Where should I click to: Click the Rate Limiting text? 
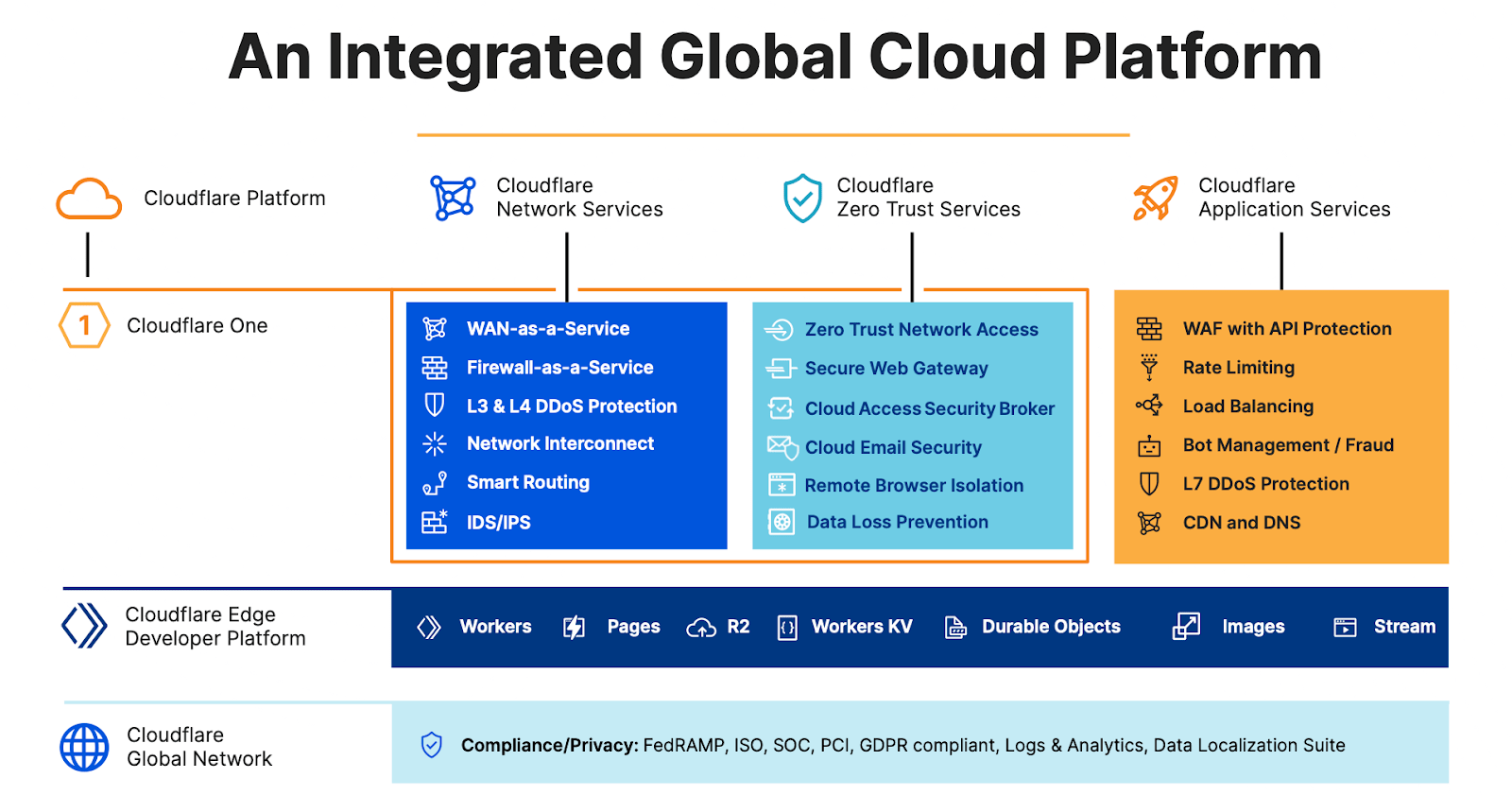[x=1239, y=368]
